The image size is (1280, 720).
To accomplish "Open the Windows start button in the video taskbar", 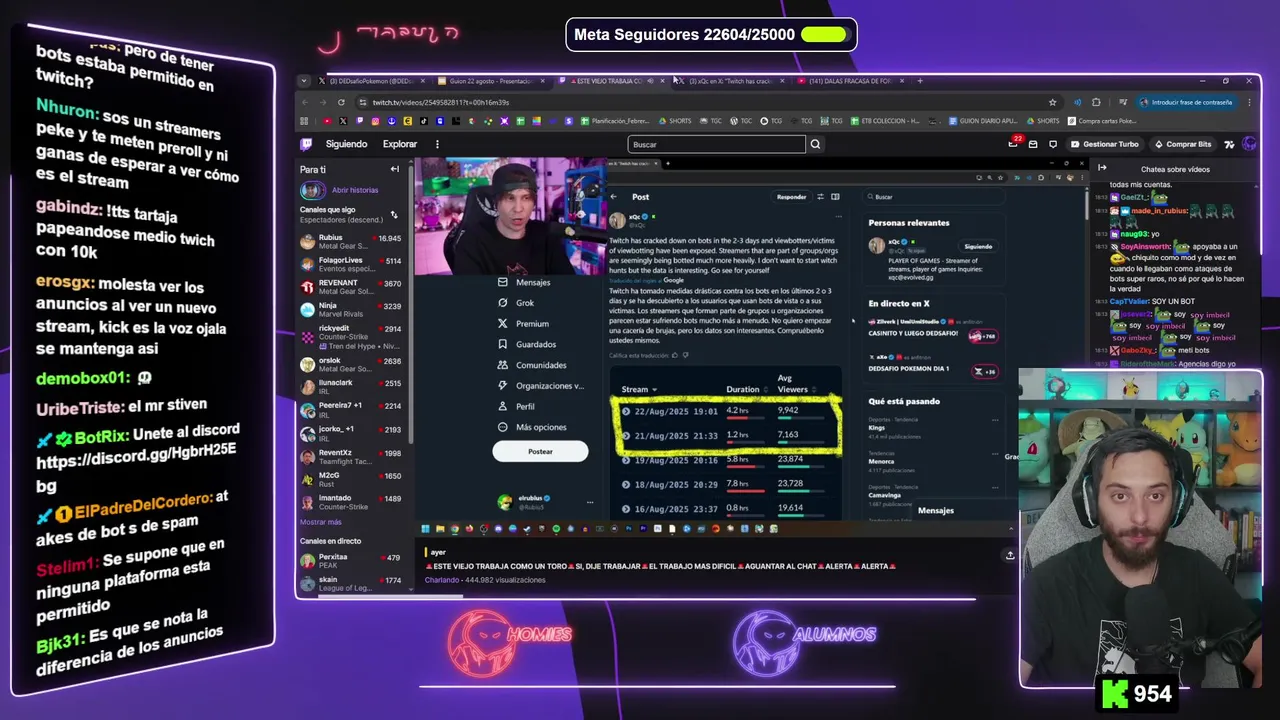I will pyautogui.click(x=425, y=528).
